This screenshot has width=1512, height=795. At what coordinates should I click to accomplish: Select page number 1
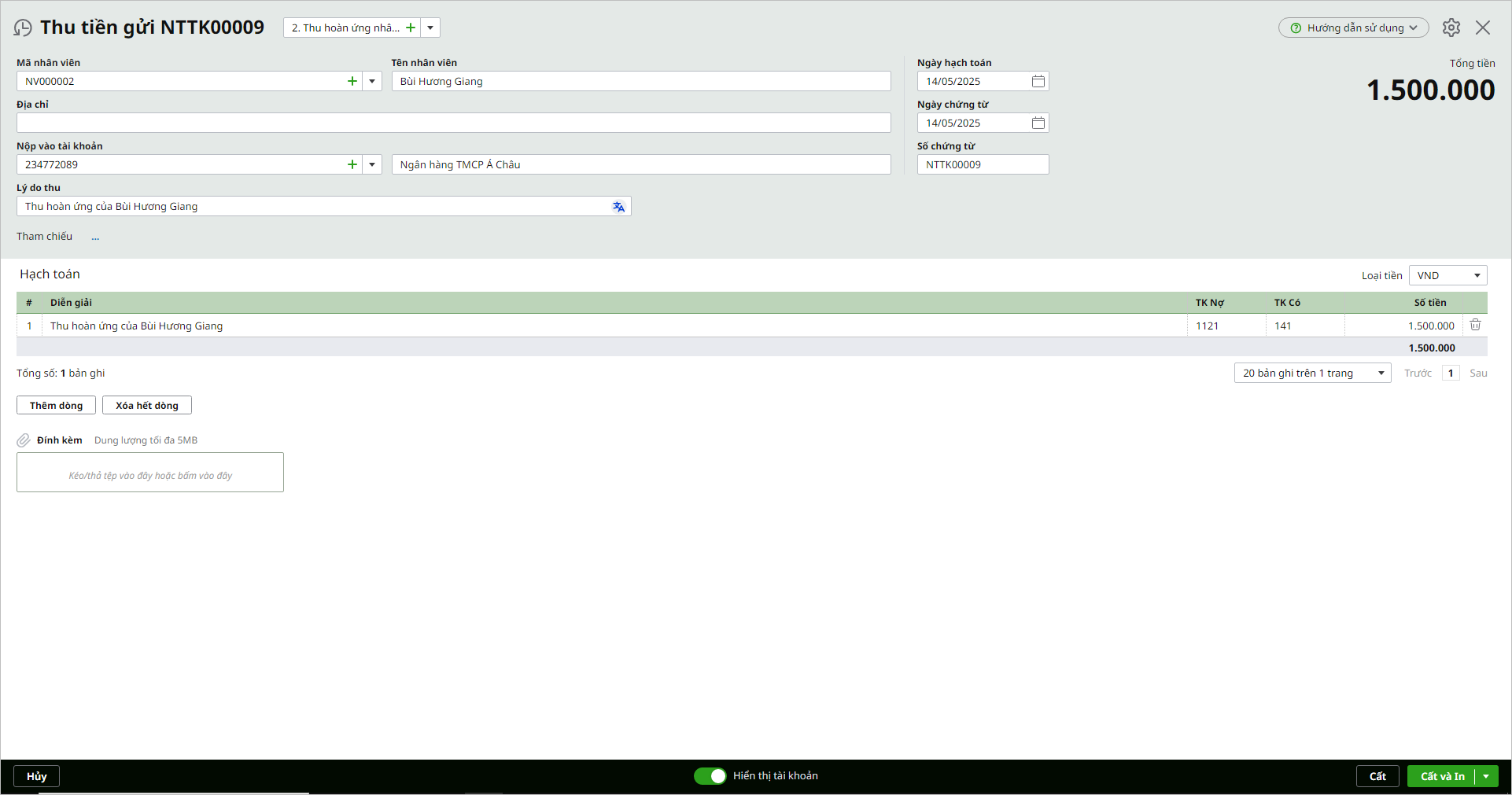point(1451,373)
